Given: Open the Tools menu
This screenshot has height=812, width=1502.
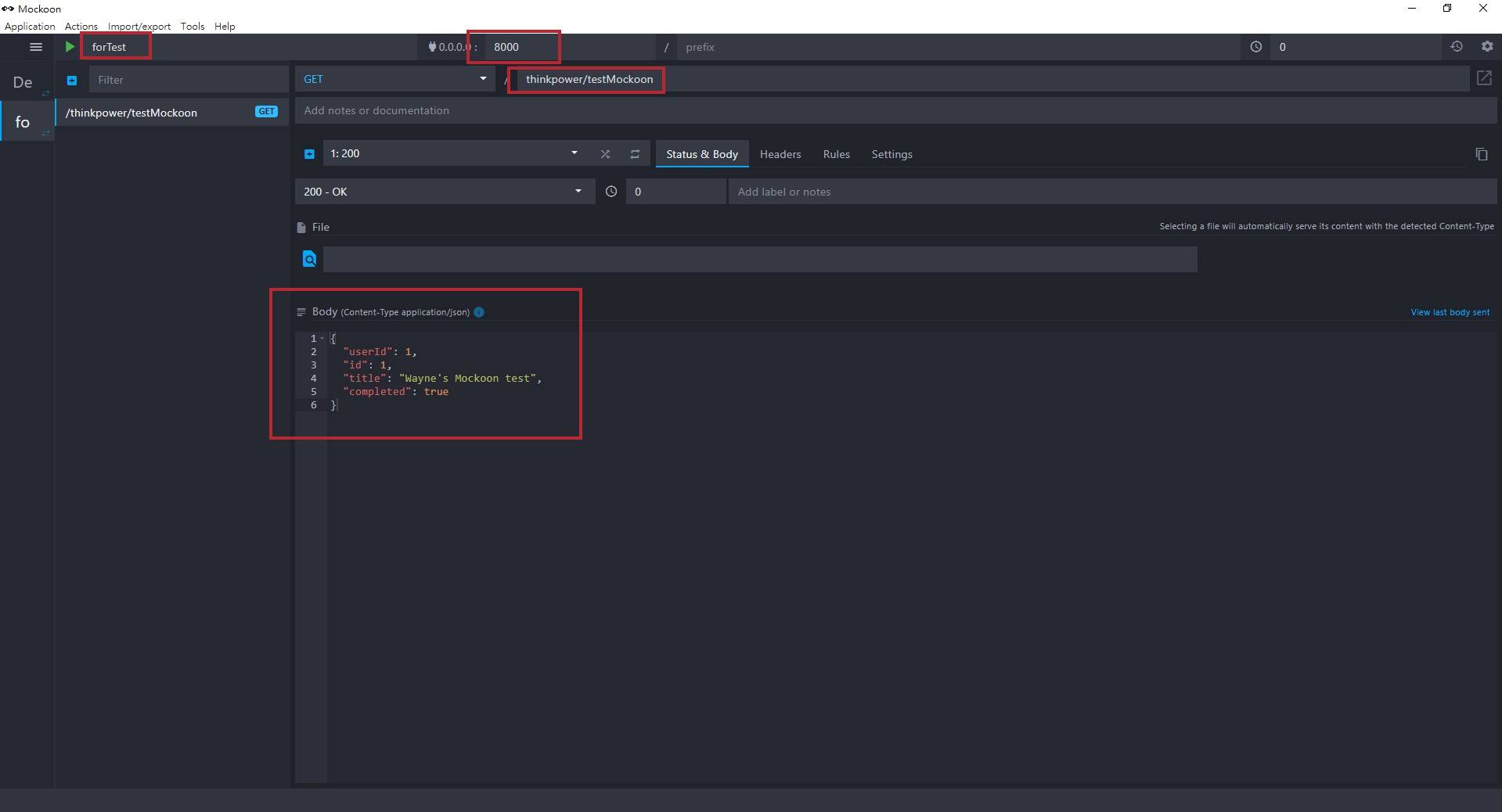Looking at the screenshot, I should (x=193, y=26).
